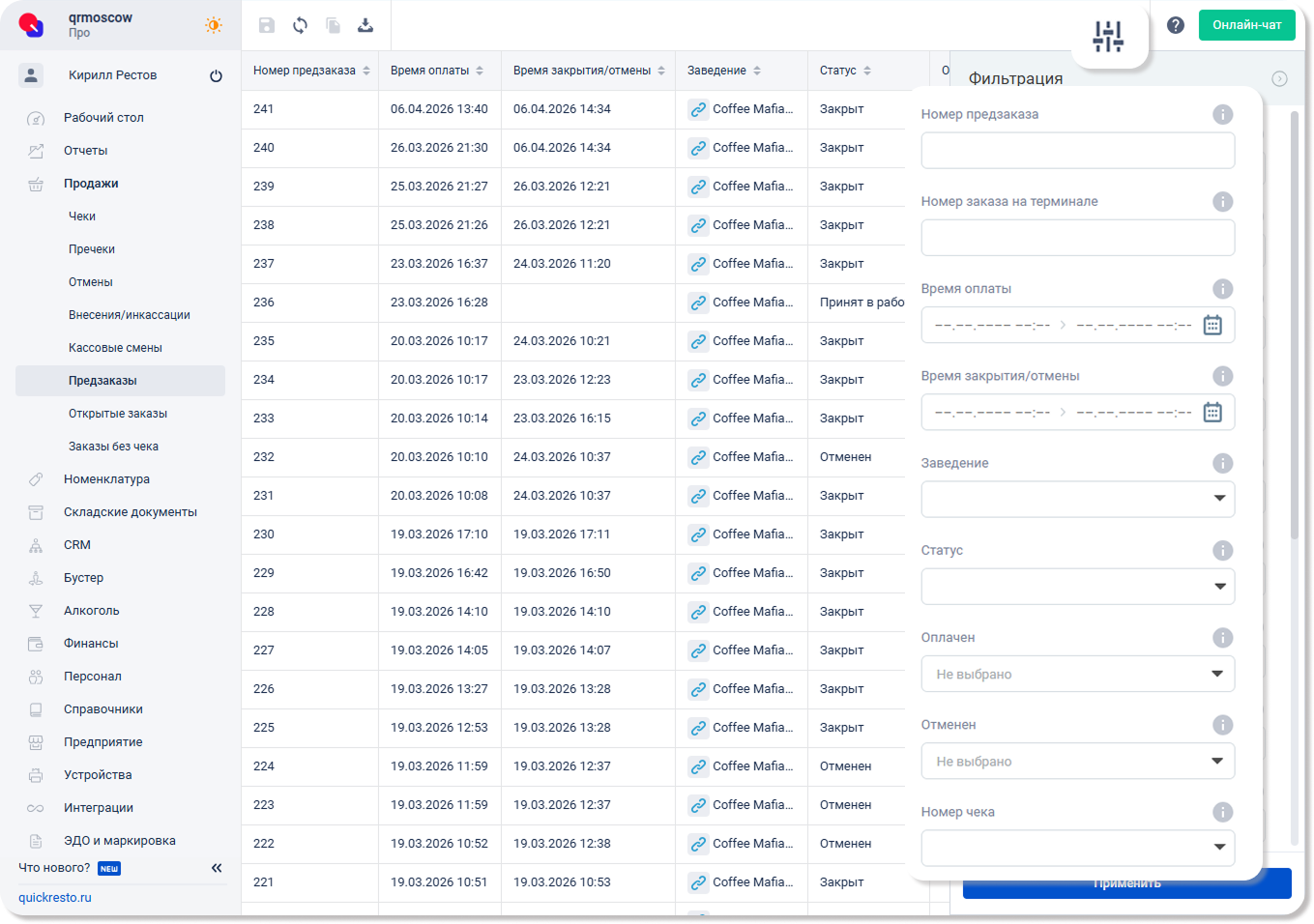
Task: Open the Отменен dropdown
Action: [x=1217, y=761]
